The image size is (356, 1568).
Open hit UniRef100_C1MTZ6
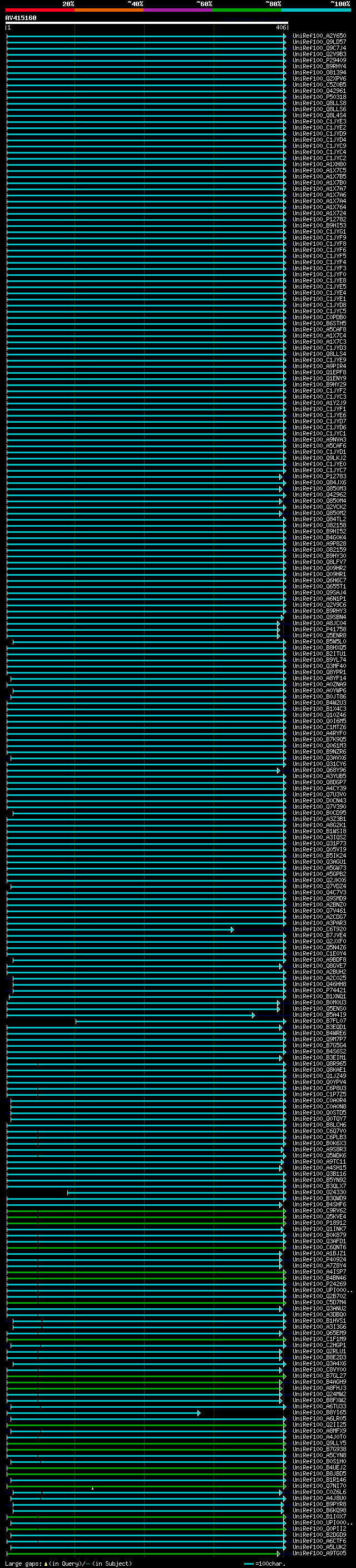click(x=319, y=728)
